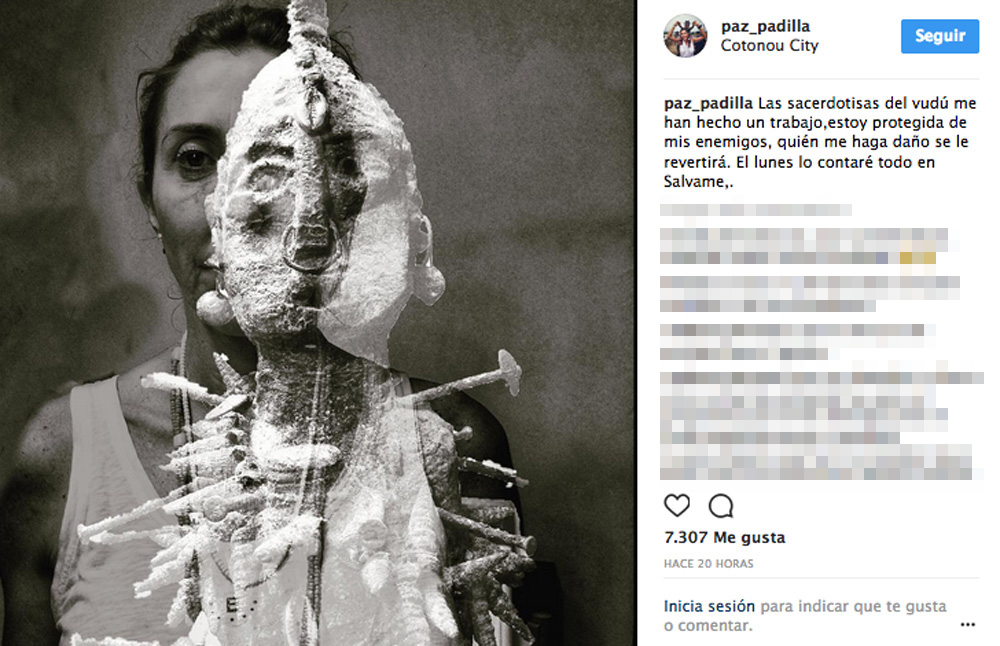Viewport: 1000px width, 646px height.
Task: Open the three-dot more options menu
Action: (x=967, y=624)
